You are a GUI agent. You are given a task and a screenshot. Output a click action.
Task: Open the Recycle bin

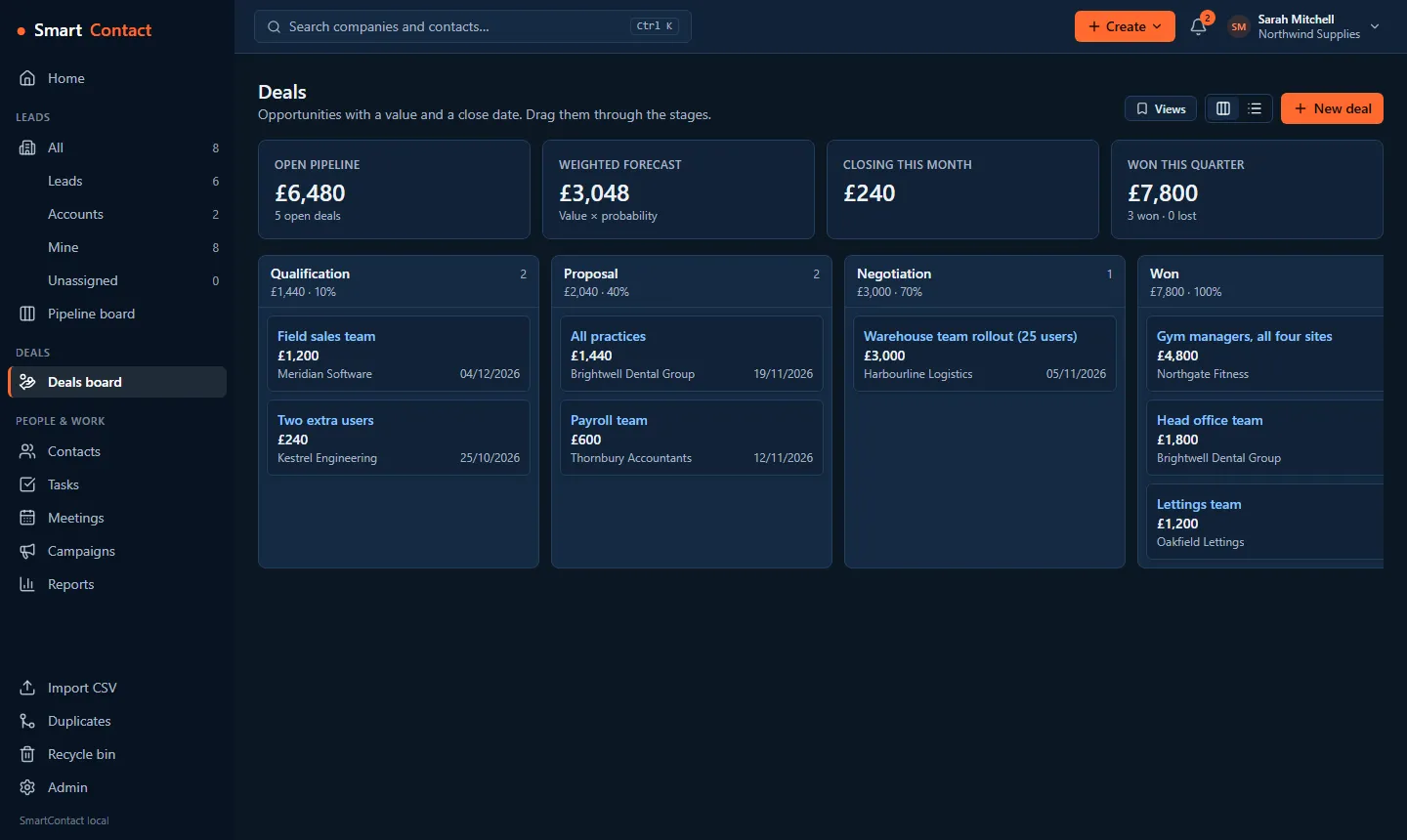(117, 754)
